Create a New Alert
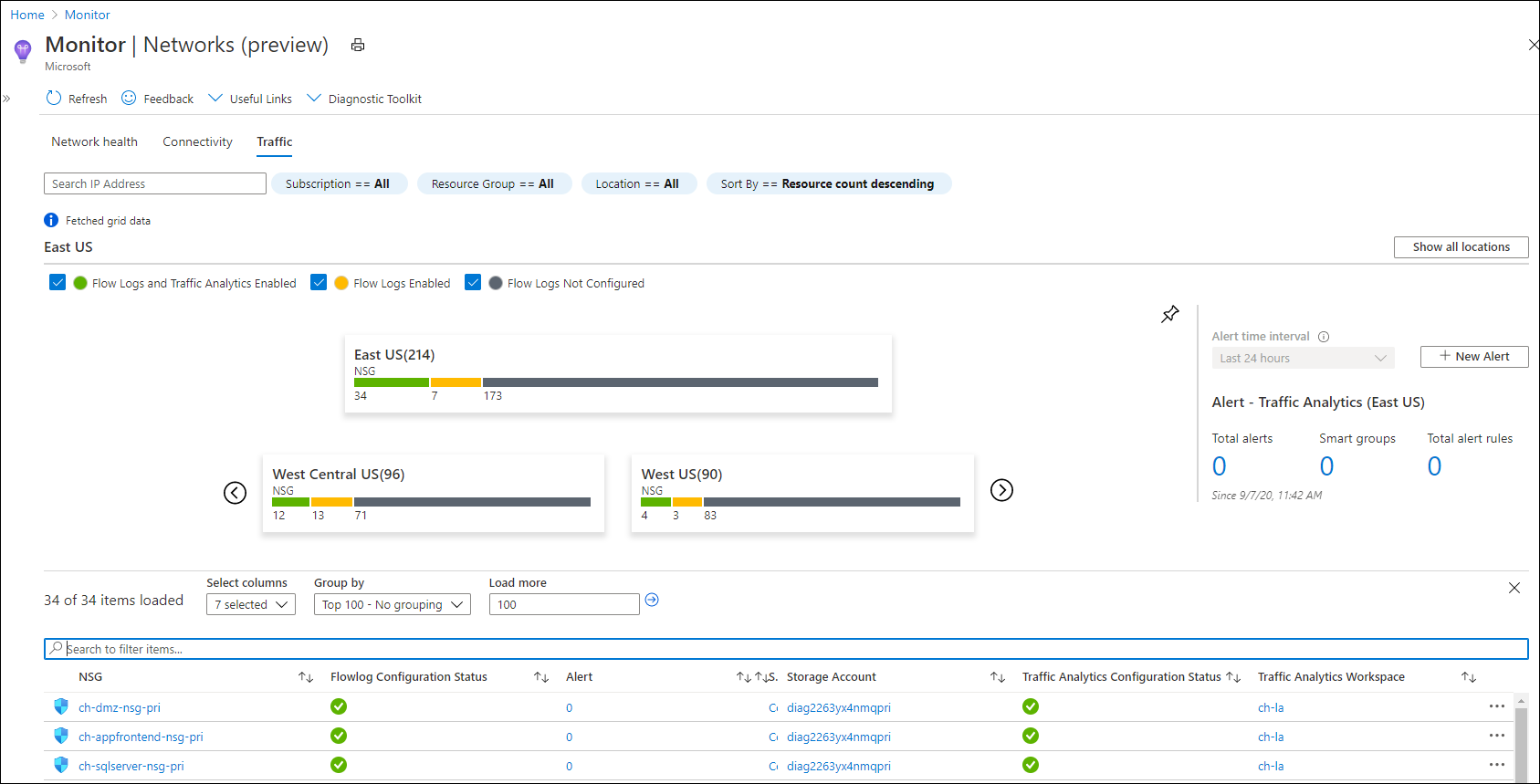 (1474, 357)
